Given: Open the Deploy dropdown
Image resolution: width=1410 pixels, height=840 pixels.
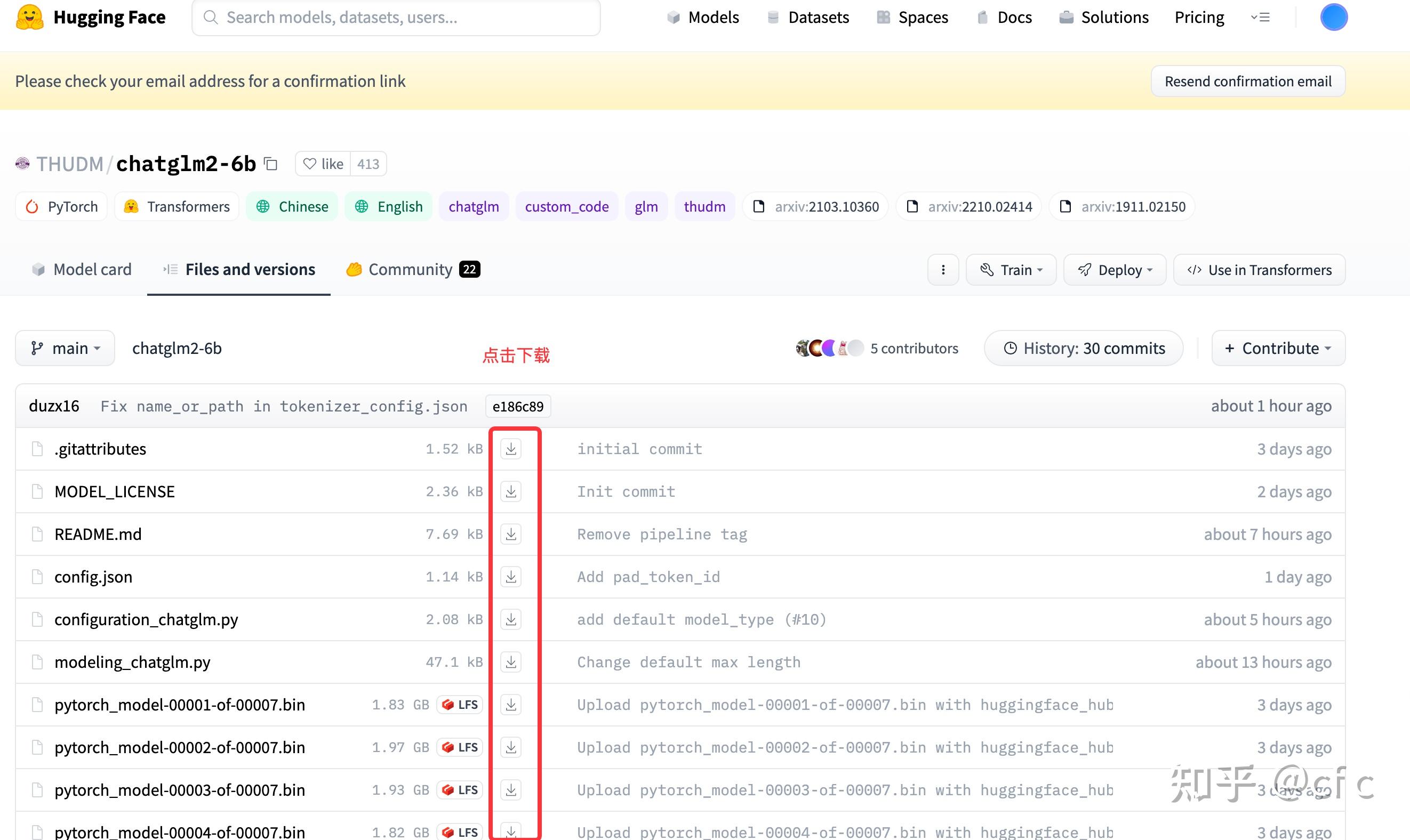Looking at the screenshot, I should 1115,270.
